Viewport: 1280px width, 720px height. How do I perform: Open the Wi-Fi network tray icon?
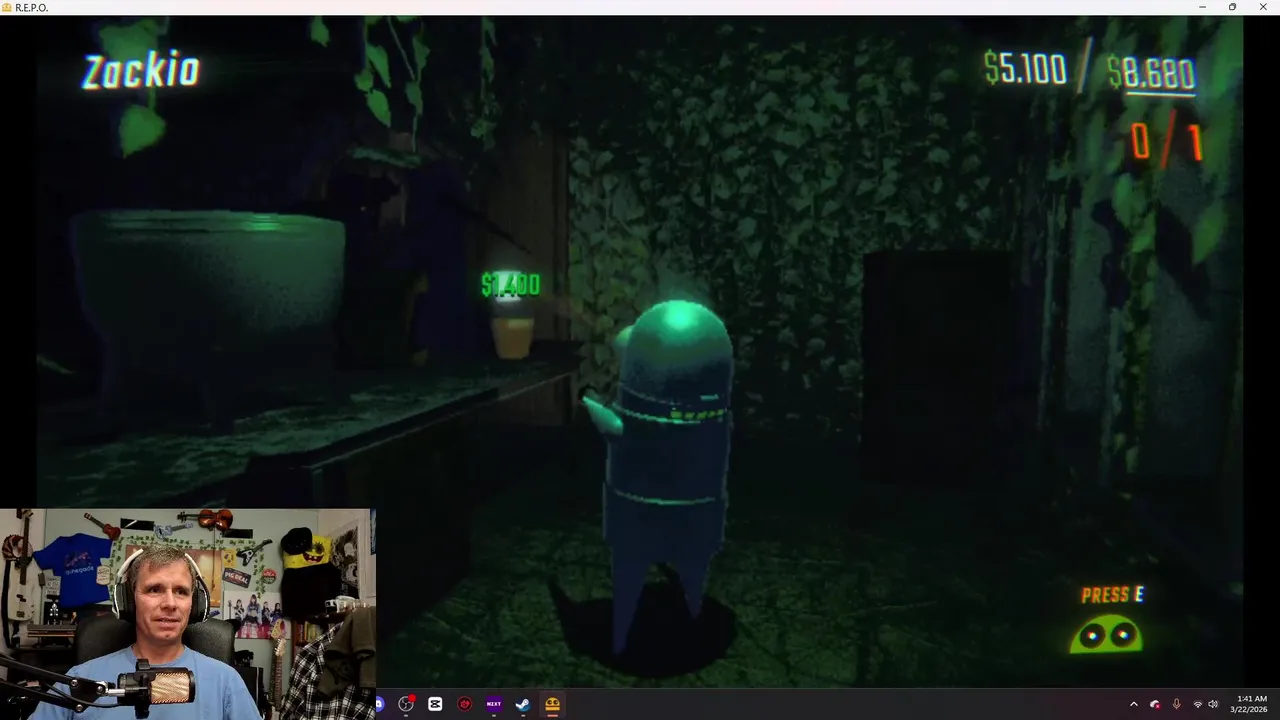[x=1197, y=704]
